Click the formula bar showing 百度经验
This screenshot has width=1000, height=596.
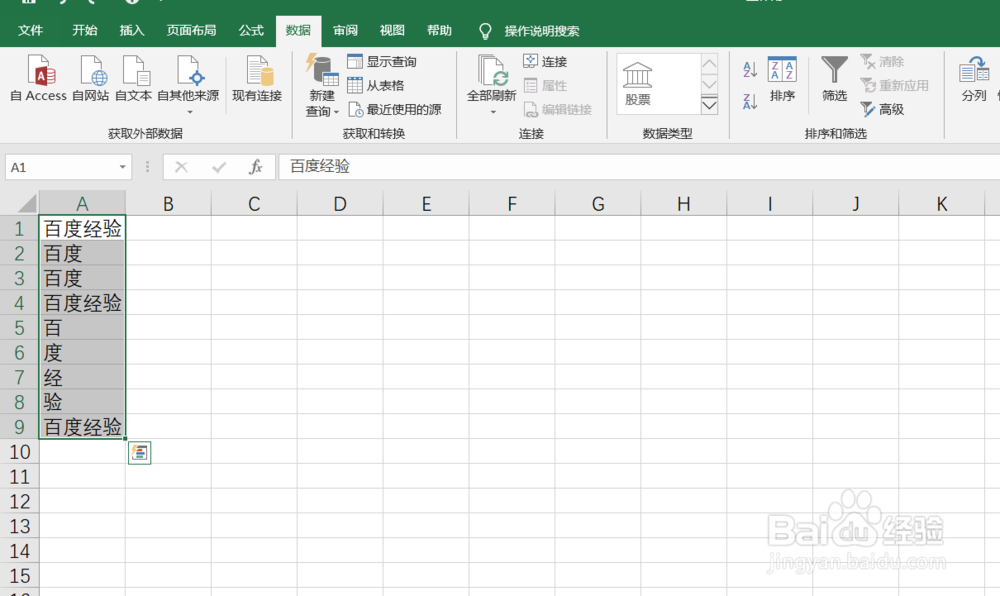pyautogui.click(x=639, y=167)
